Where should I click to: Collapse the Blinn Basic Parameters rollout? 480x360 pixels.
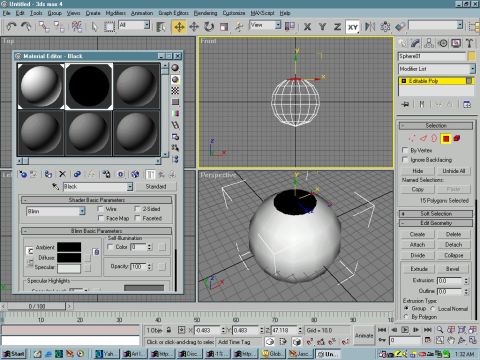click(x=96, y=231)
